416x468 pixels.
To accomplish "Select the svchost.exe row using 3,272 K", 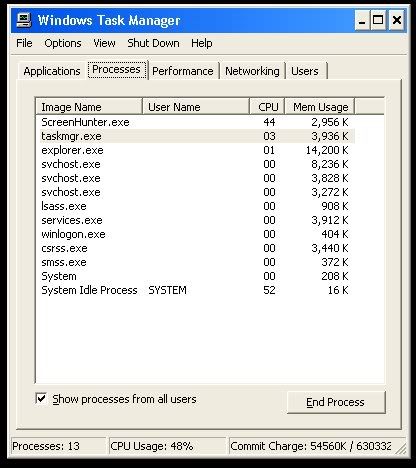I will (x=197, y=192).
